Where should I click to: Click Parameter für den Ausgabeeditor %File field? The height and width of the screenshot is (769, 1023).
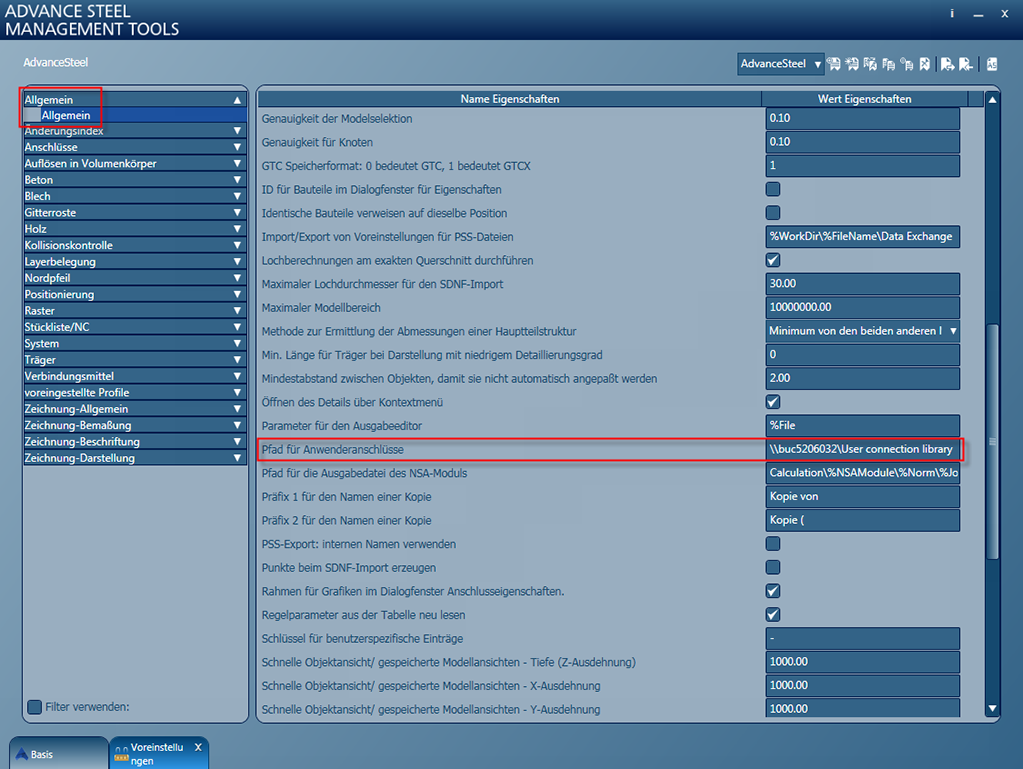(863, 425)
